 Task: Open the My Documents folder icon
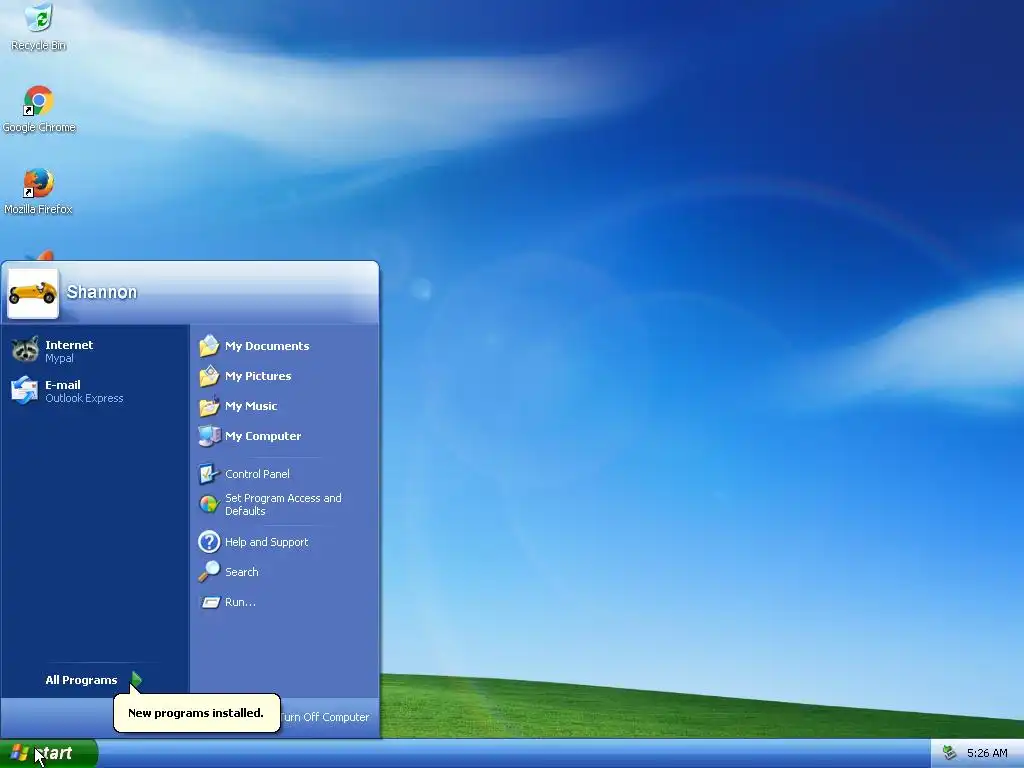[x=209, y=346]
